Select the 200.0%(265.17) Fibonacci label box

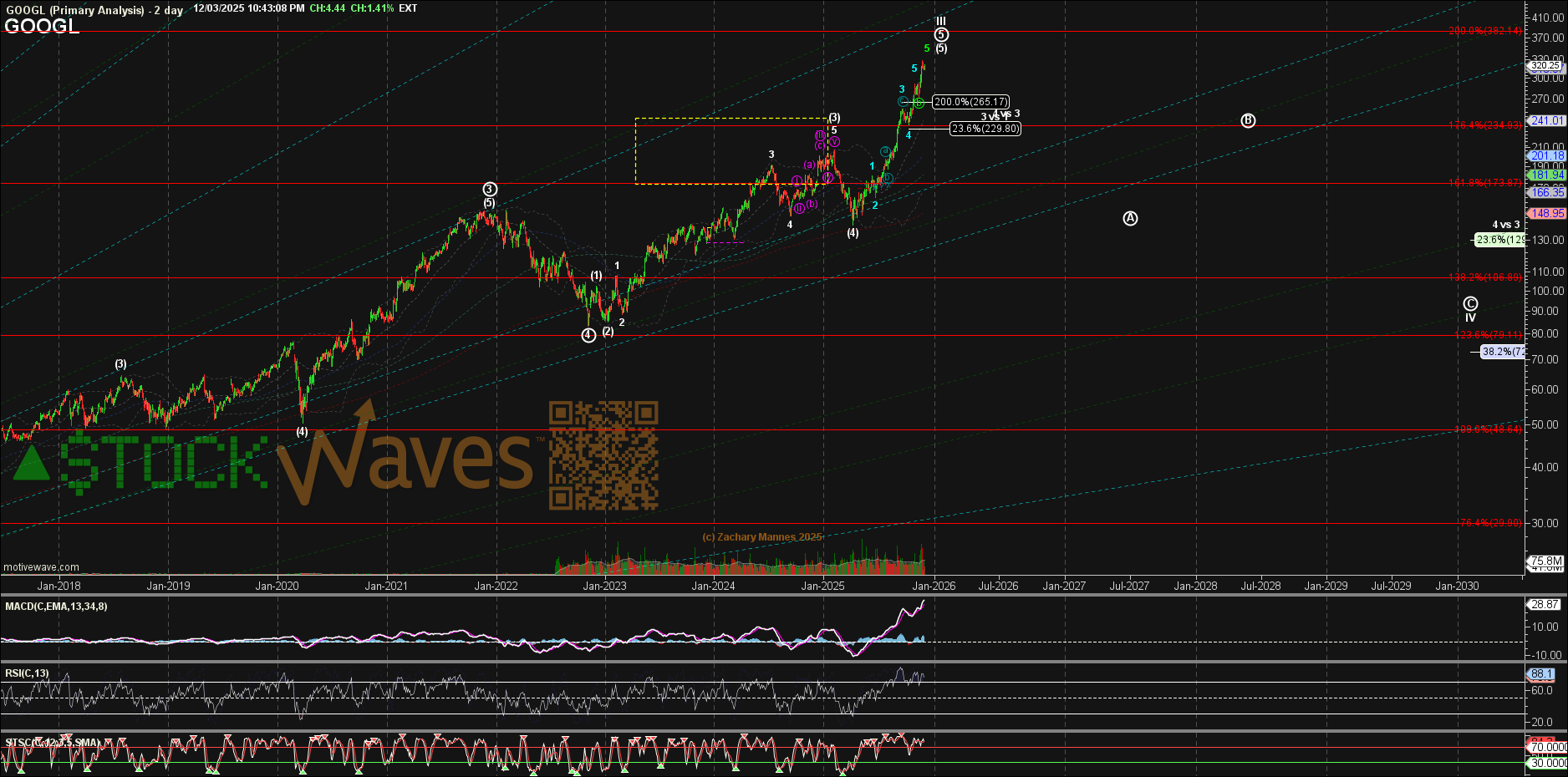(970, 102)
